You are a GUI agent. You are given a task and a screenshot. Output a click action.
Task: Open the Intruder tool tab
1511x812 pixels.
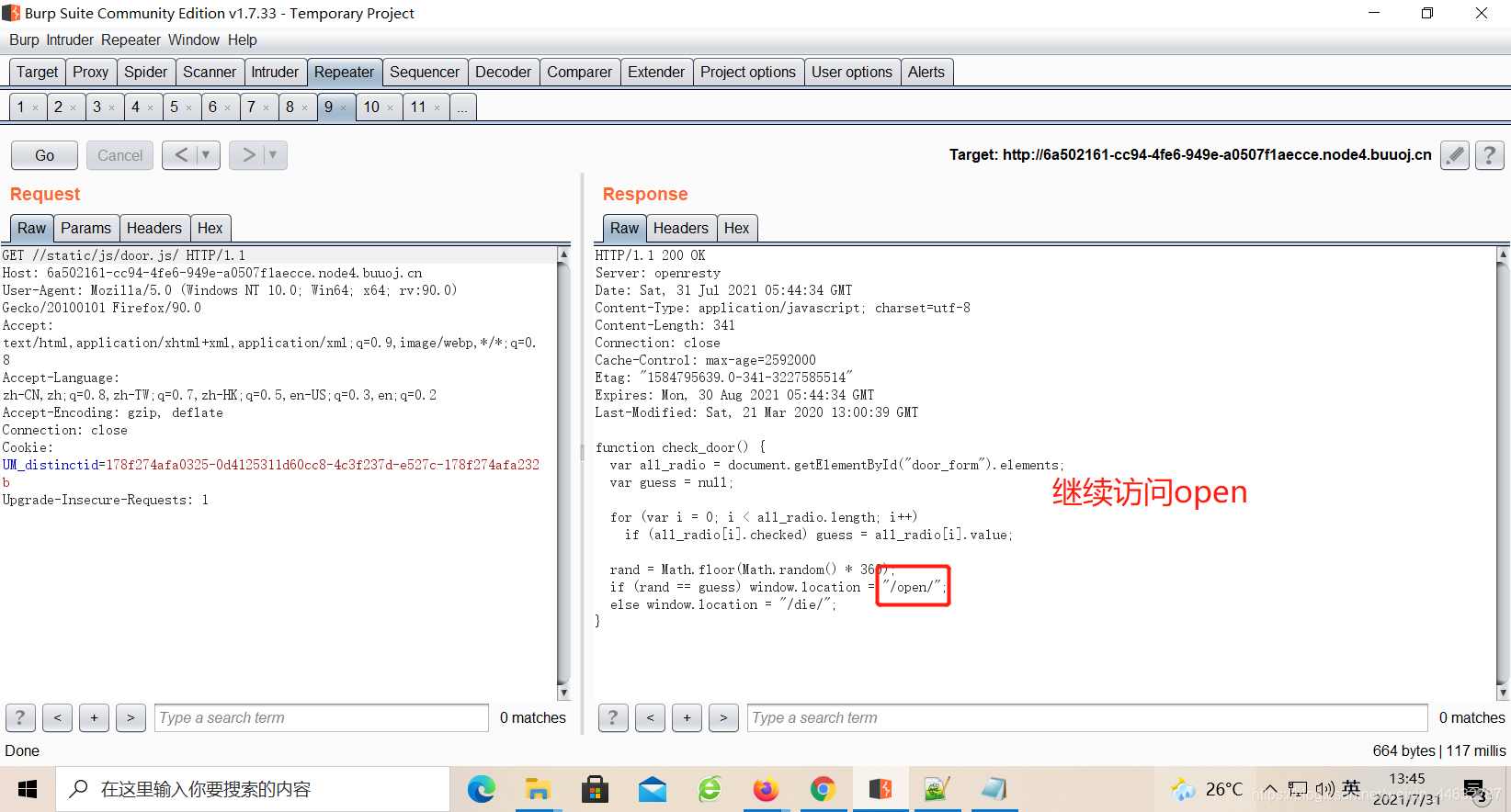click(275, 72)
